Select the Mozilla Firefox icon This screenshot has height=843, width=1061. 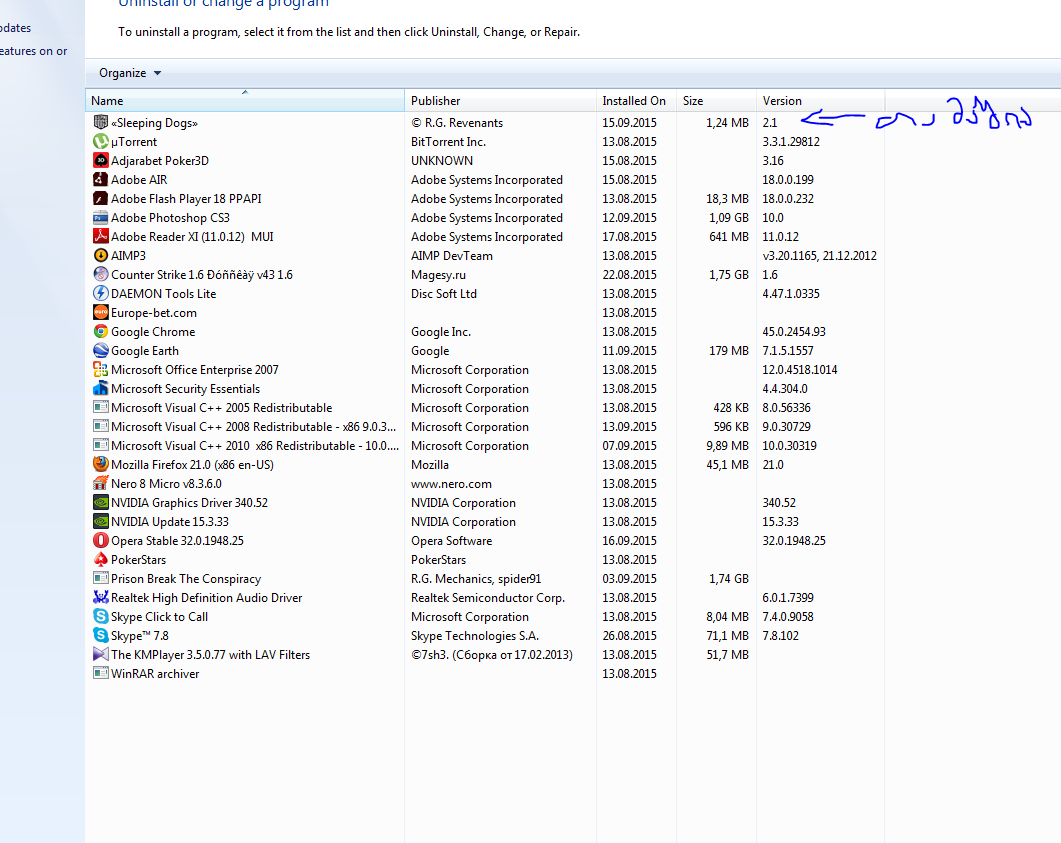pos(100,465)
